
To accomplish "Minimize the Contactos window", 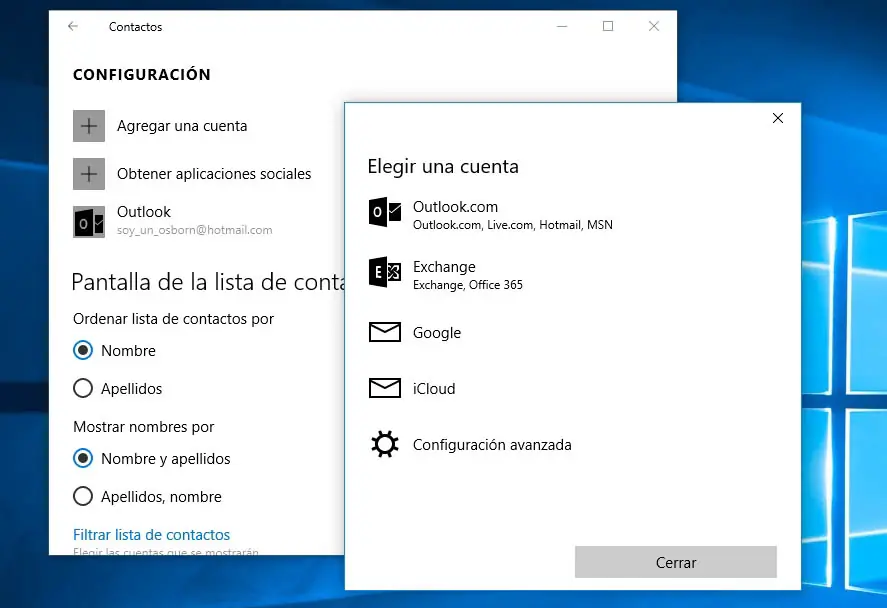I will pyautogui.click(x=562, y=26).
